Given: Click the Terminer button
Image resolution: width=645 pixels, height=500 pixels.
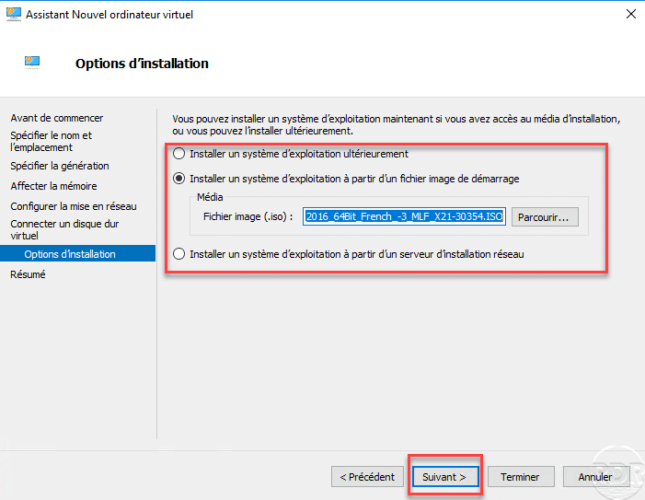Looking at the screenshot, I should coord(521,477).
